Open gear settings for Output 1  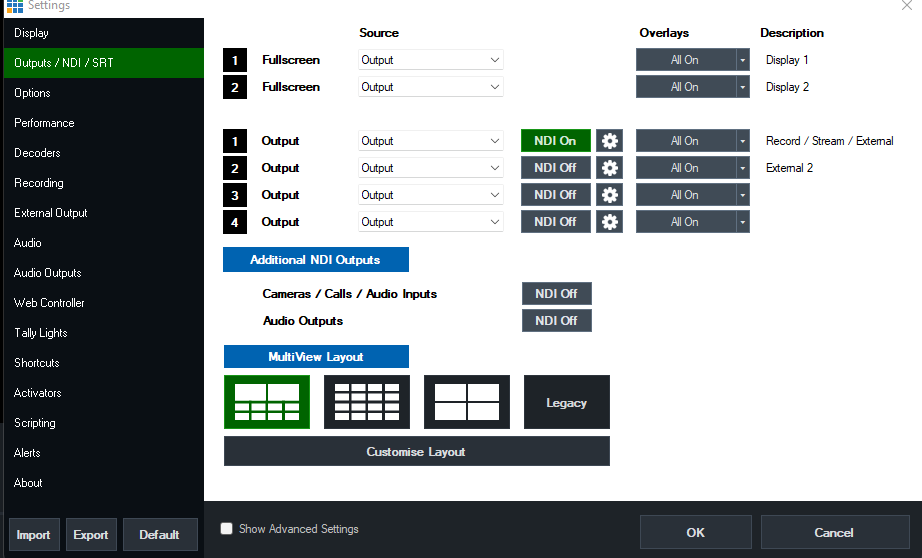(609, 141)
